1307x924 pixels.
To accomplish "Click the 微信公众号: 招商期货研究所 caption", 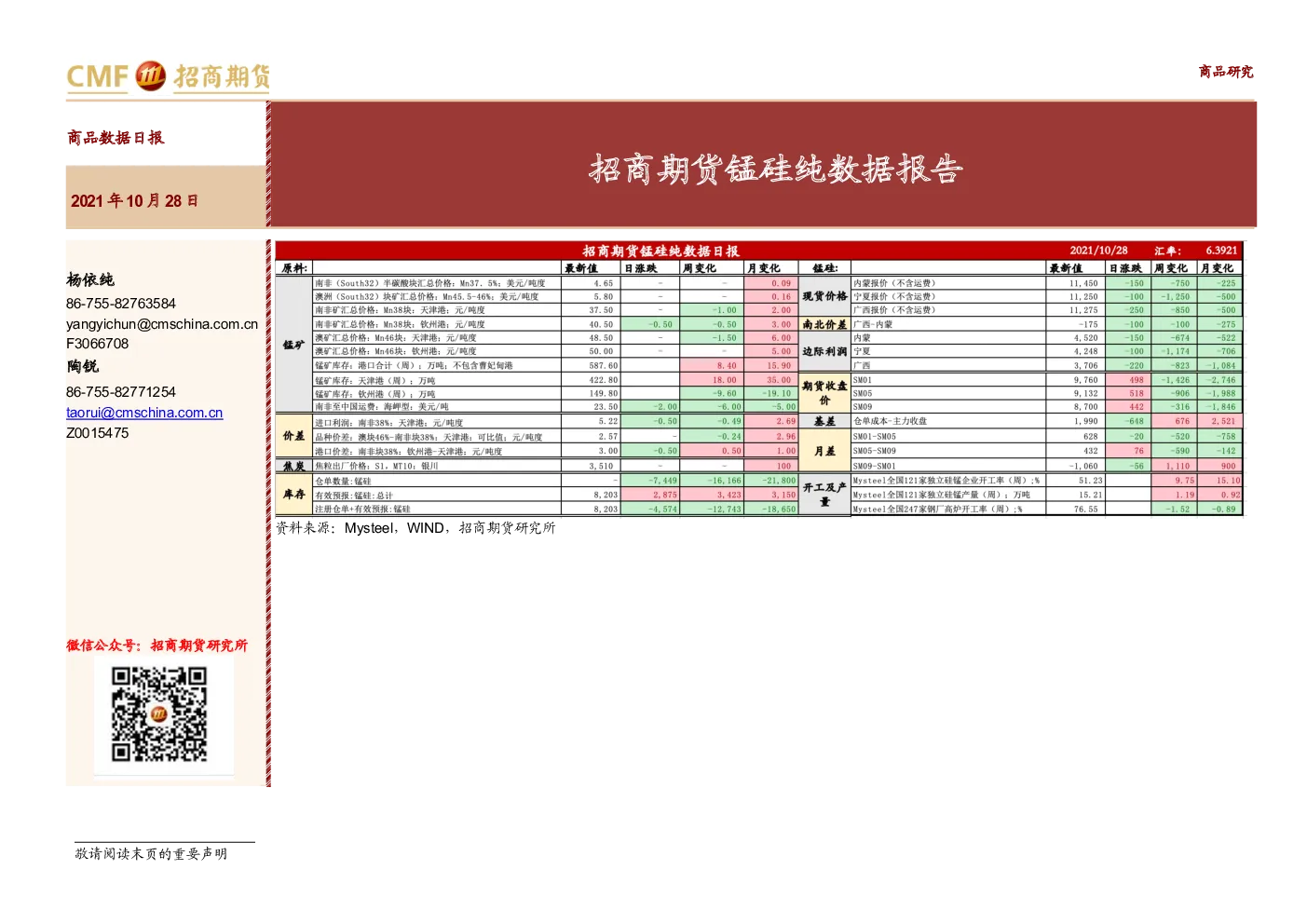I will tap(157, 645).
